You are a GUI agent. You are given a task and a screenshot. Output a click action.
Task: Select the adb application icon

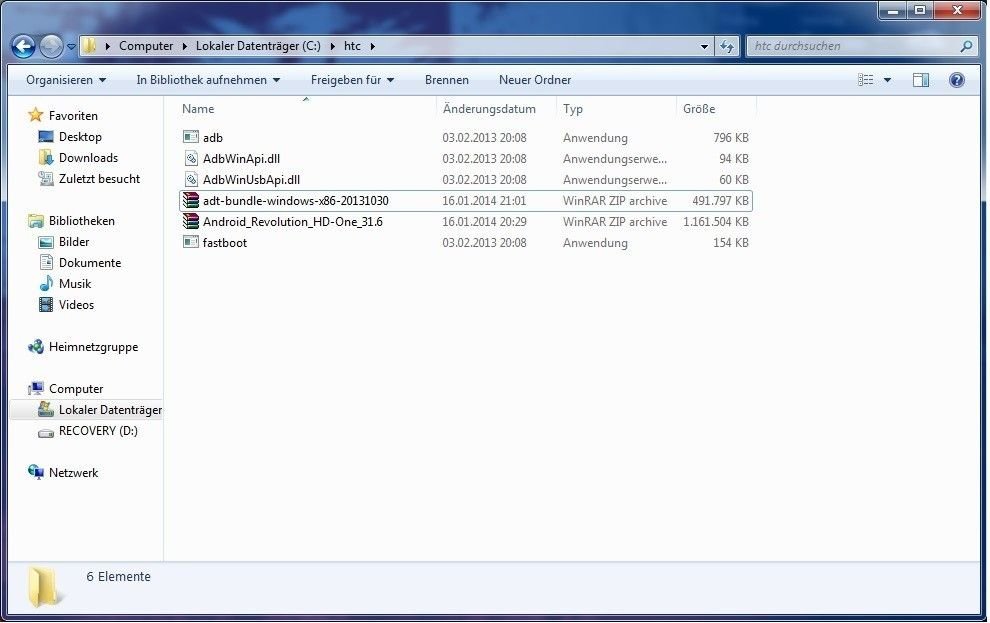tap(191, 137)
